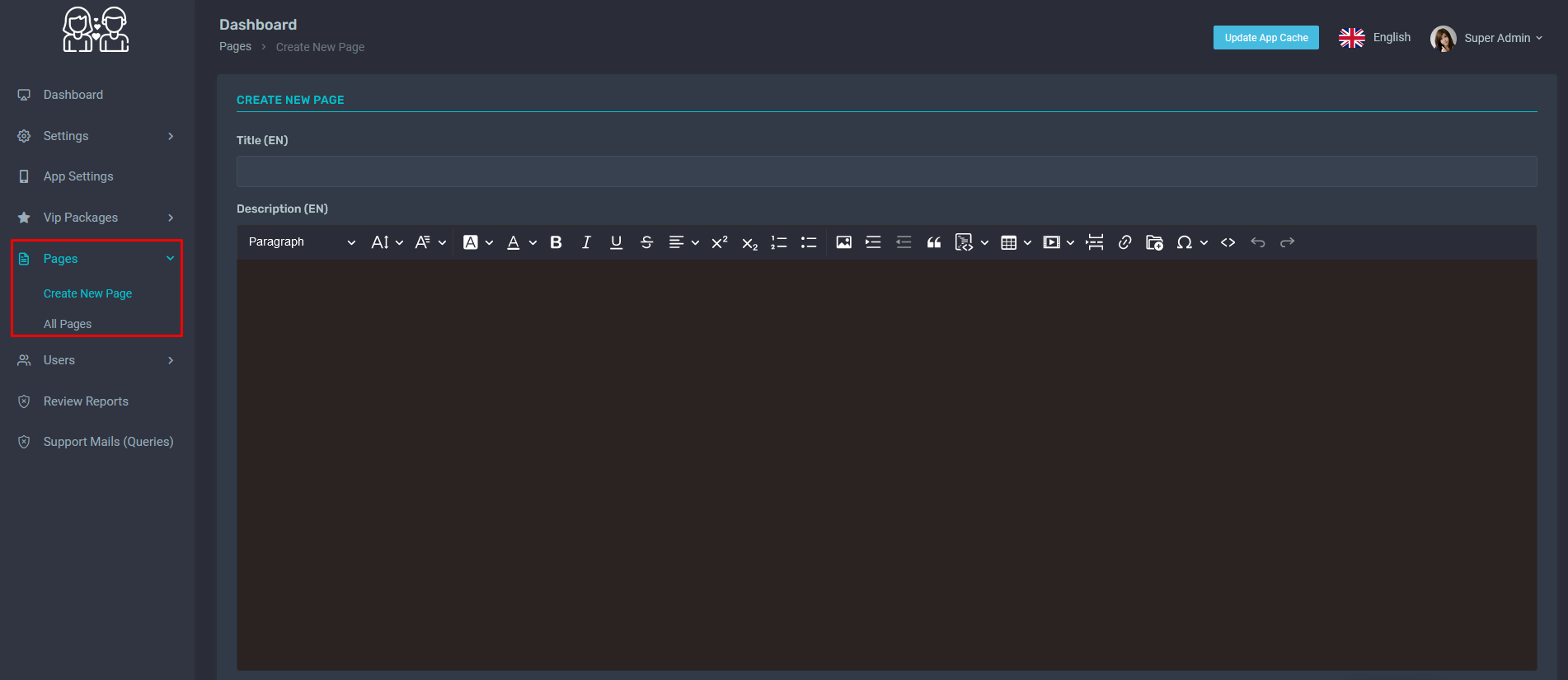Toggle bold formatting in the editor
The height and width of the screenshot is (680, 1568).
pos(556,242)
